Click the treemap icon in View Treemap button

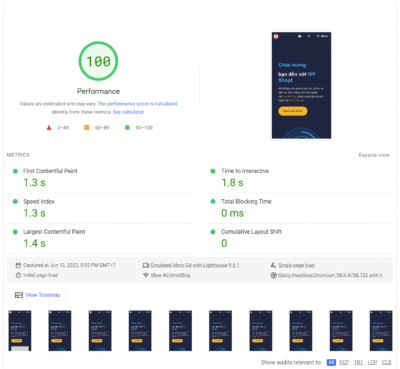(x=19, y=295)
